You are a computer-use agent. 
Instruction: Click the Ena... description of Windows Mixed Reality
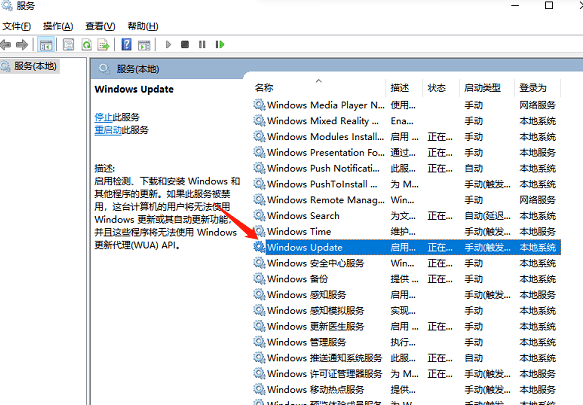(402, 121)
